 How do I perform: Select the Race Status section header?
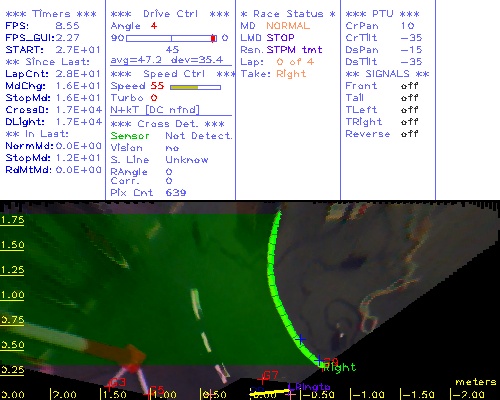point(288,14)
